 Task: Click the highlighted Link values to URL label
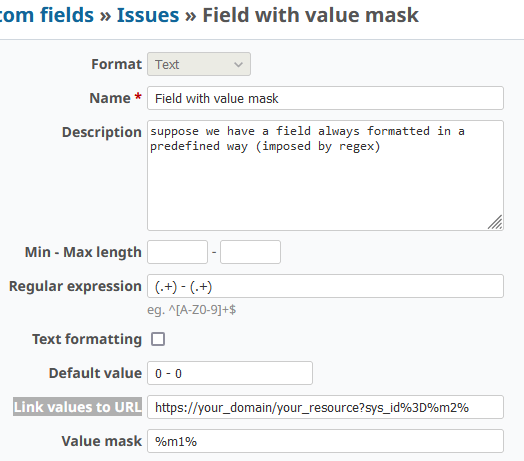click(x=78, y=407)
